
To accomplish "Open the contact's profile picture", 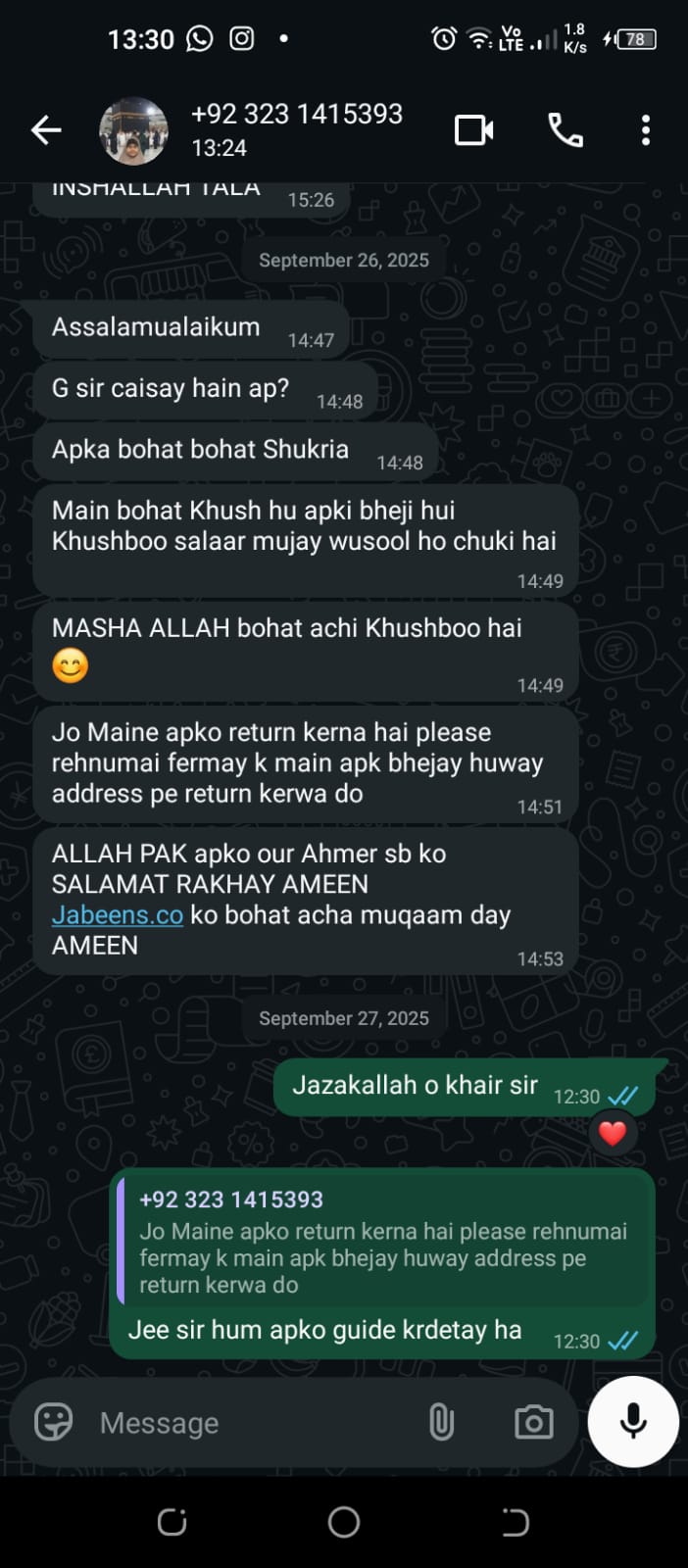I will [134, 130].
